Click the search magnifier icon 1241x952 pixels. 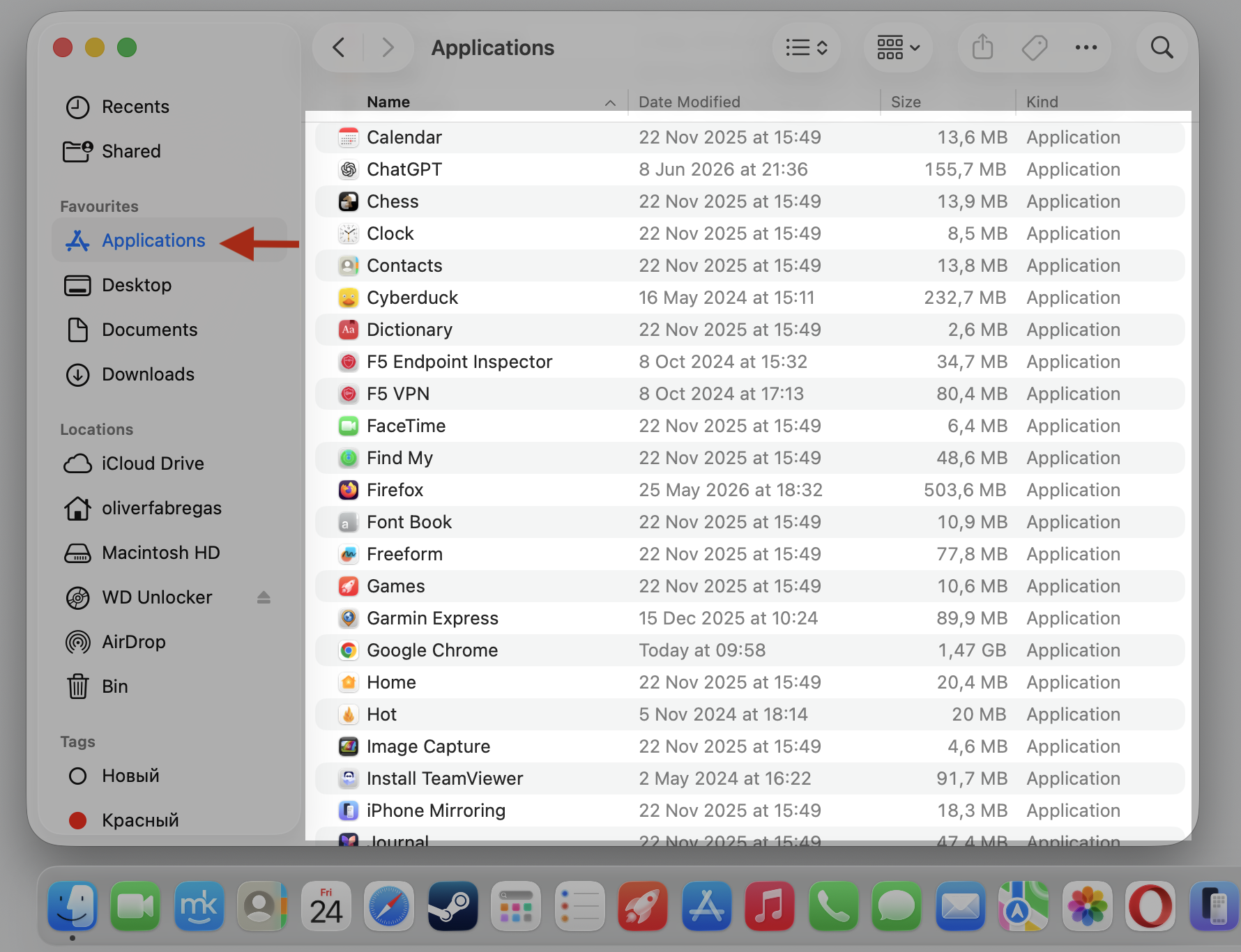click(x=1162, y=47)
